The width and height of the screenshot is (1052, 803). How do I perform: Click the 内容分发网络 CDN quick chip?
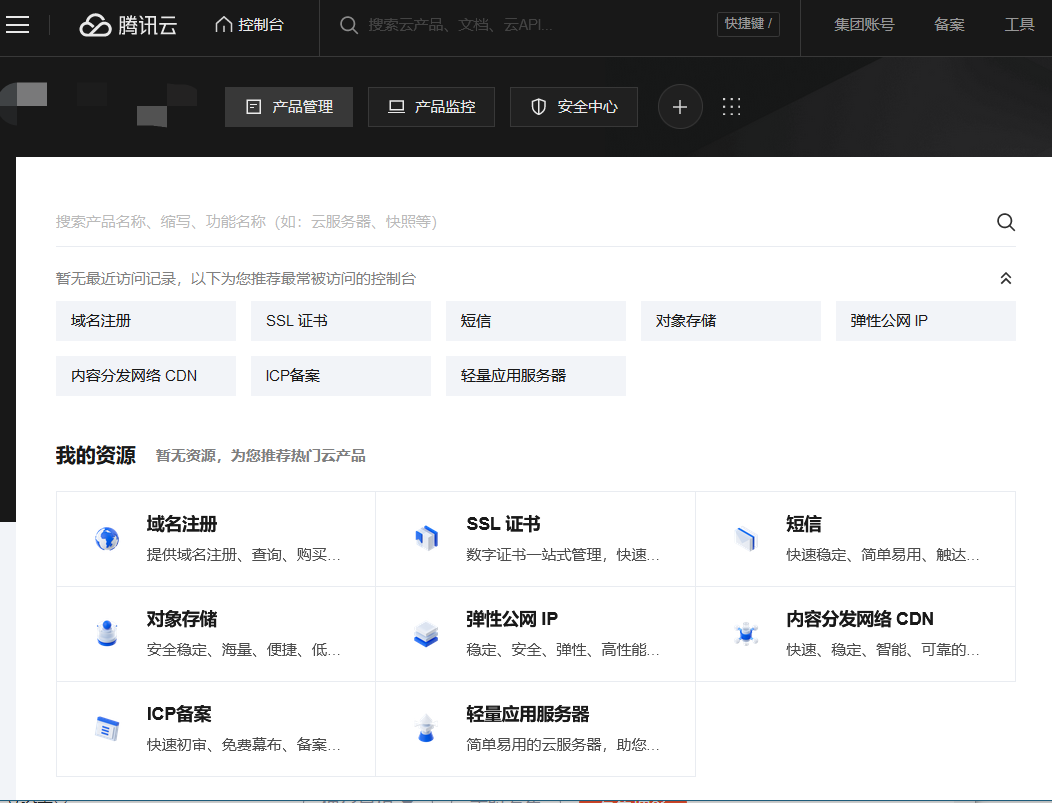[146, 376]
